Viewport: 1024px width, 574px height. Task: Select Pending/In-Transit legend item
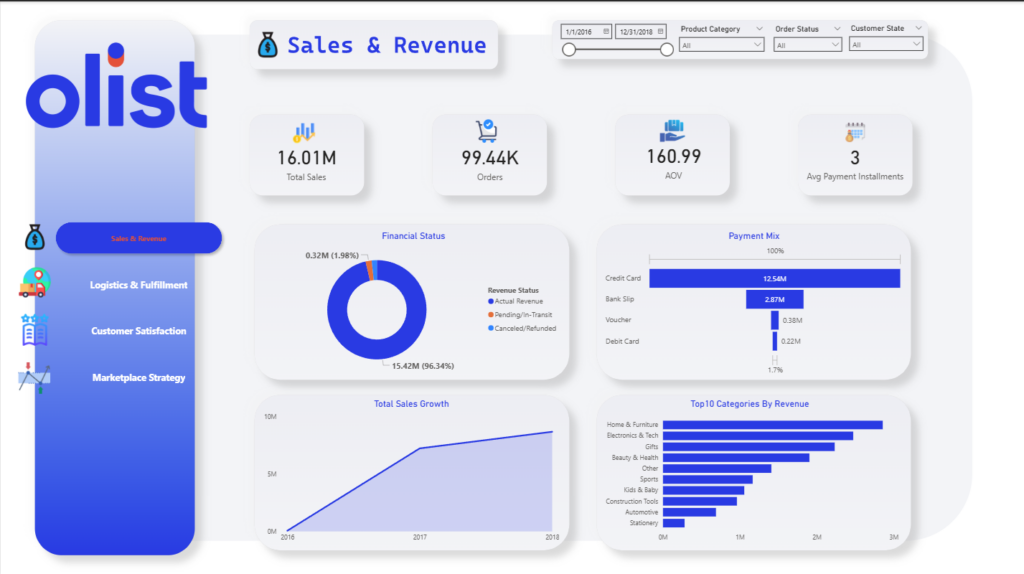(x=520, y=315)
